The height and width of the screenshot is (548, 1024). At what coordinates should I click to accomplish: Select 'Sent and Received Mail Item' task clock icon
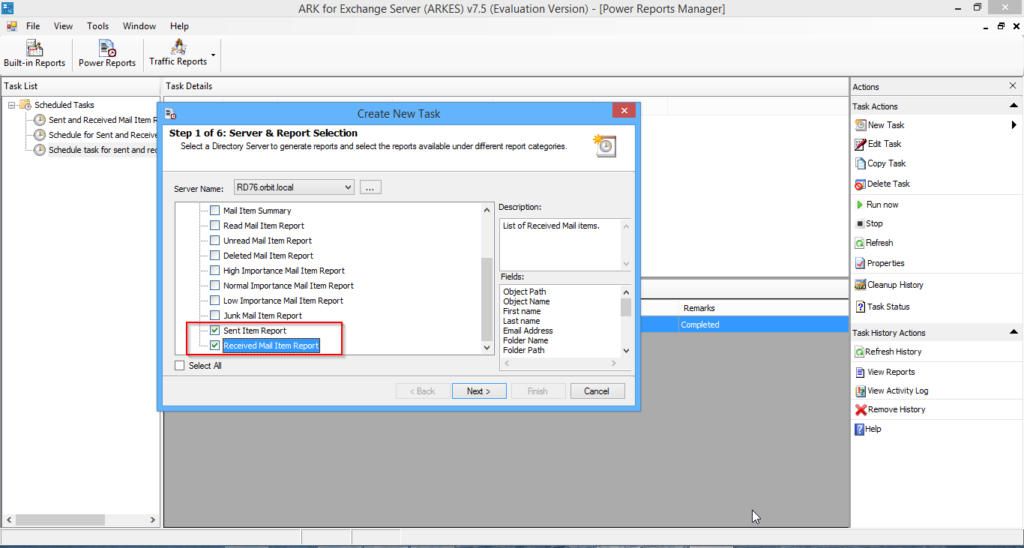[40, 120]
